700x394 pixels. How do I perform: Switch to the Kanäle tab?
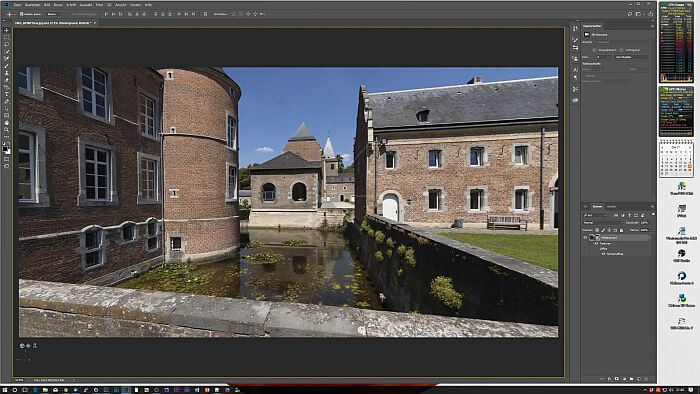(x=612, y=207)
